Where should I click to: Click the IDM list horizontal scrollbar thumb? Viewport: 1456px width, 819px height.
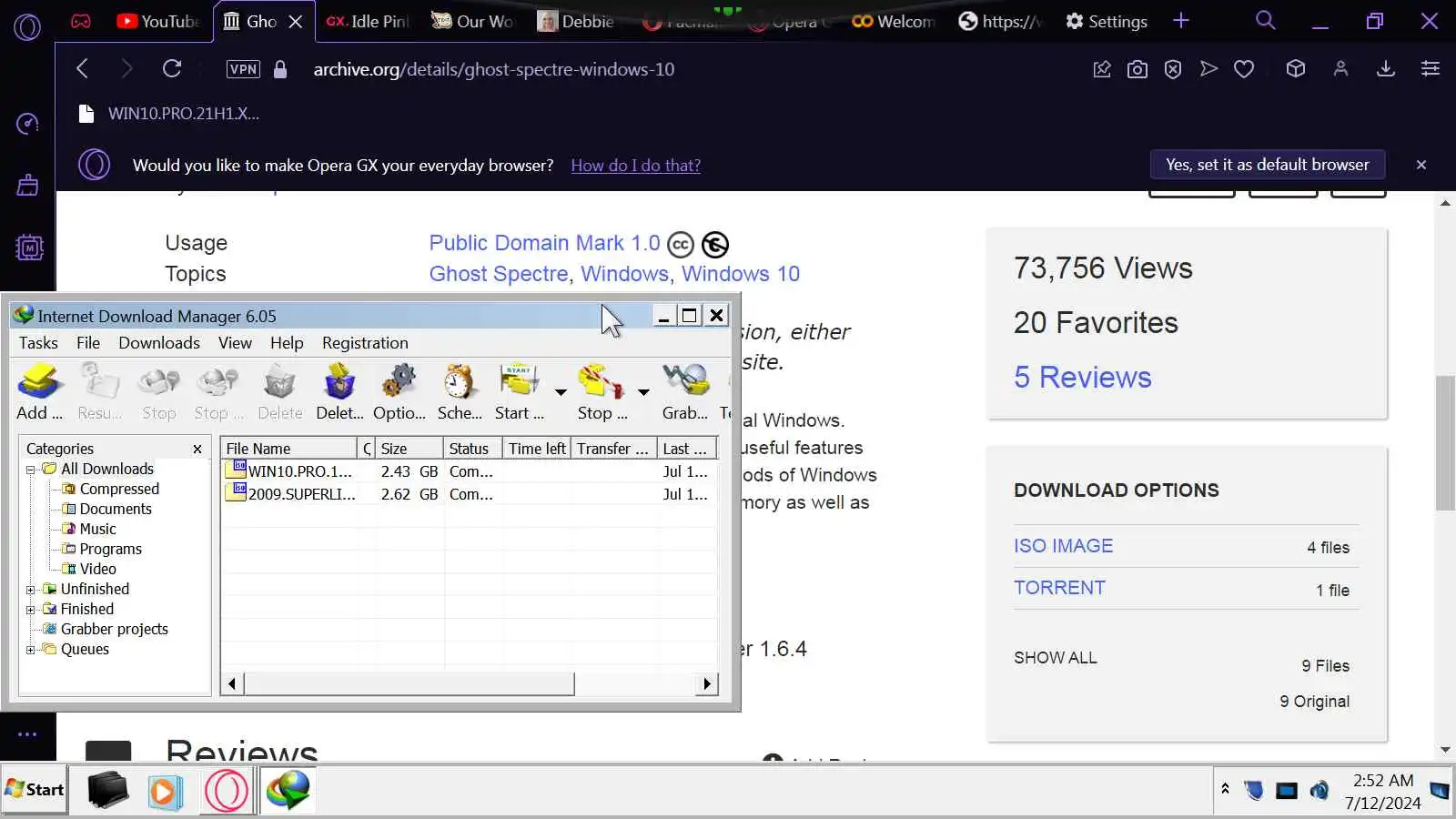409,684
